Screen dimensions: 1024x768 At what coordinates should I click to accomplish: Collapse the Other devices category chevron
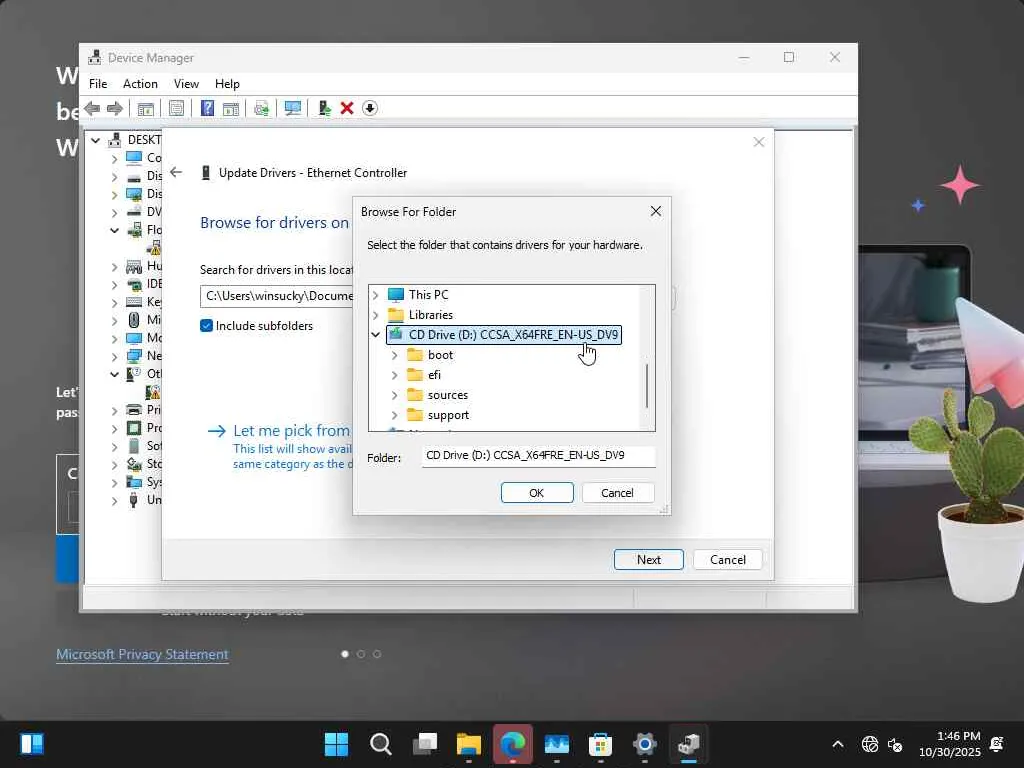pyautogui.click(x=114, y=374)
